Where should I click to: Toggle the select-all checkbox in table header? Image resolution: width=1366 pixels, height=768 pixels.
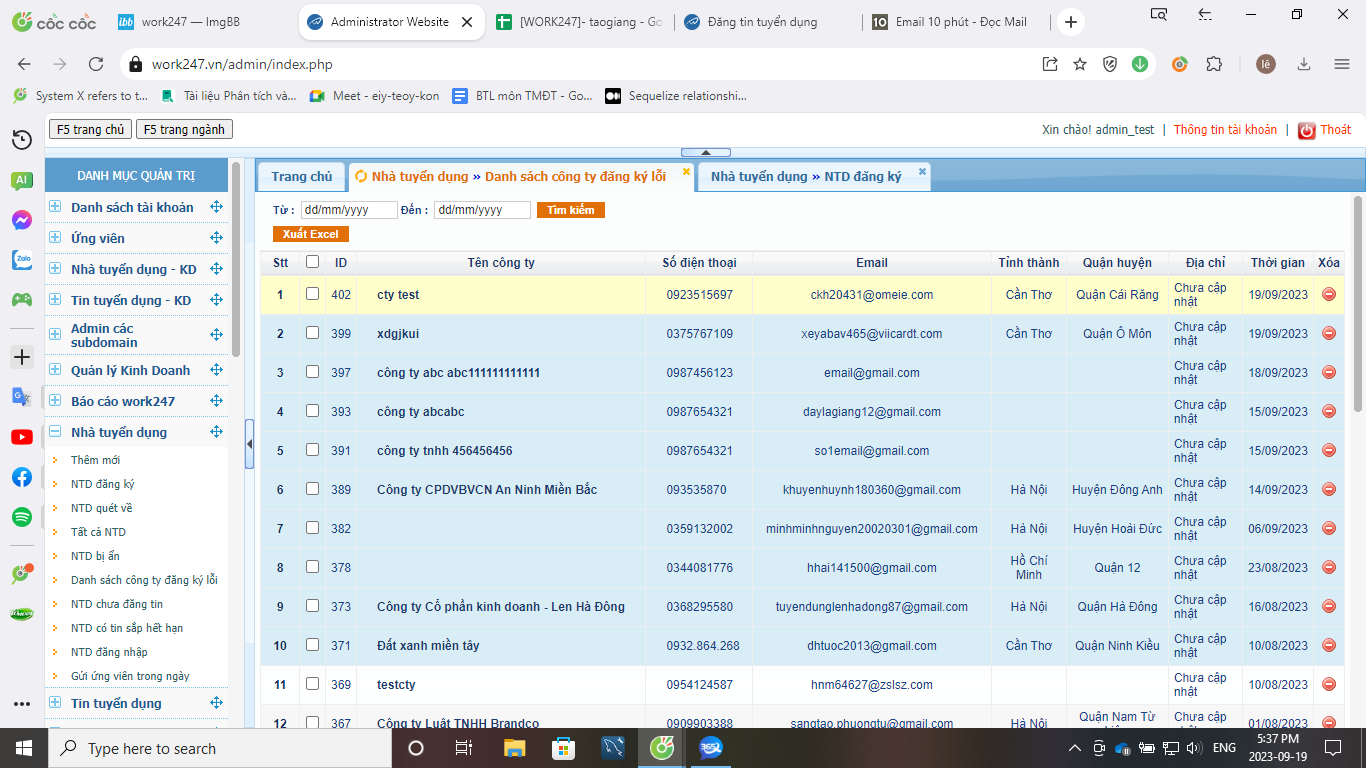click(312, 262)
